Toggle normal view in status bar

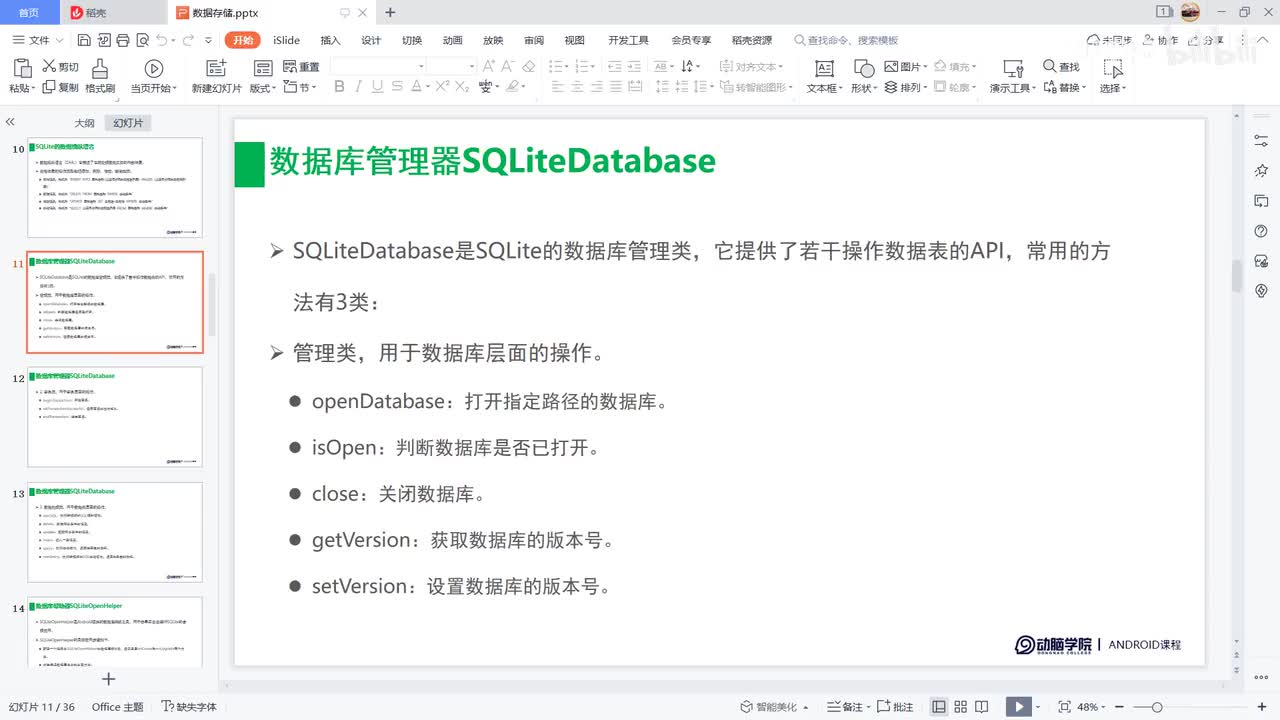click(939, 707)
